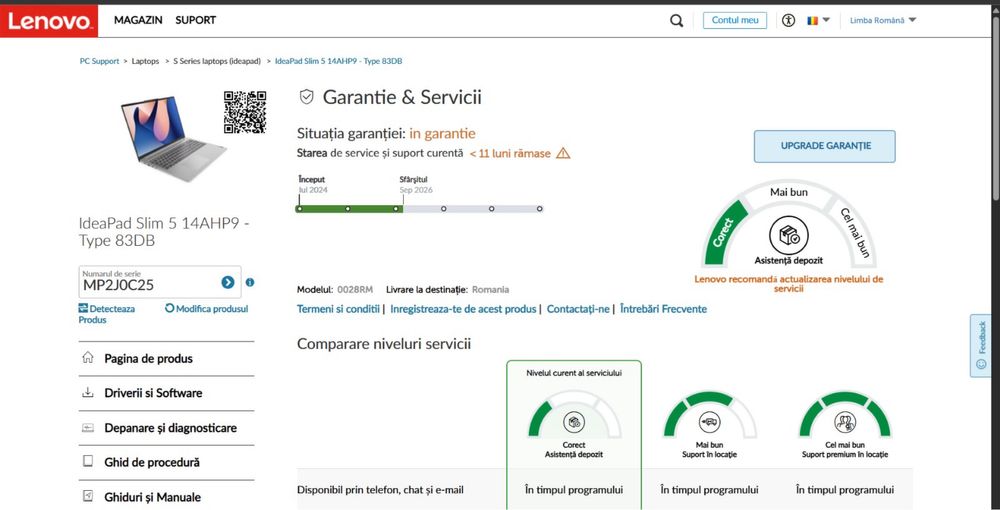Click the home icon next to Pagina de produs
The image size is (1000, 510).
87,358
